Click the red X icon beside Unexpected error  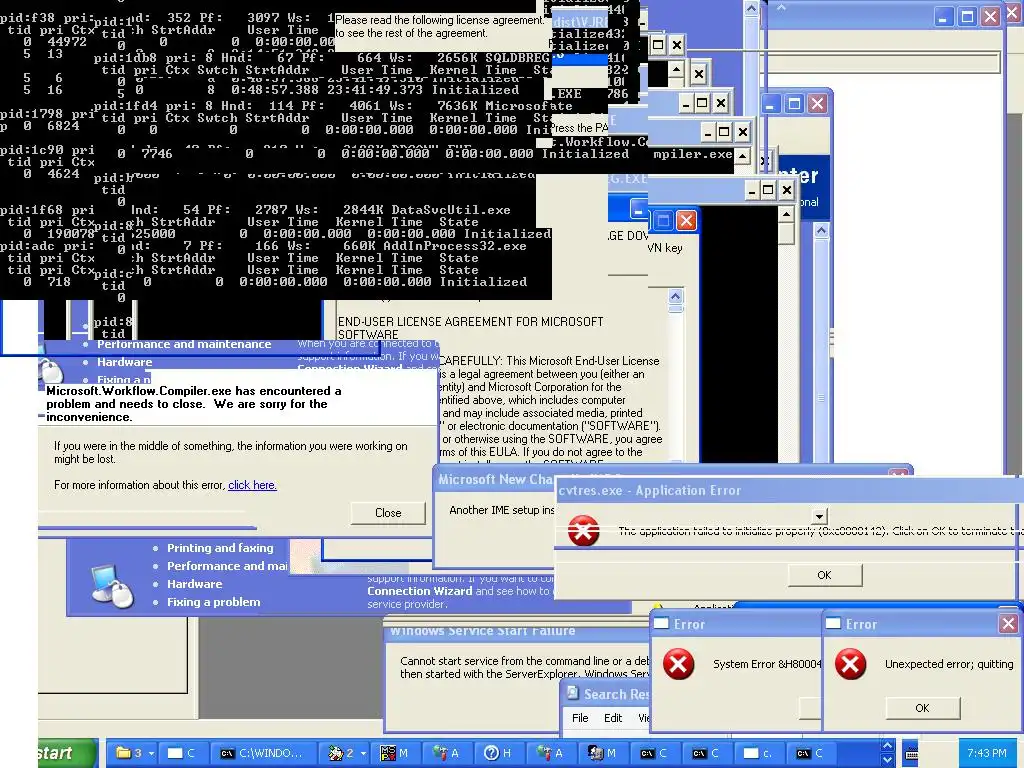pos(850,664)
